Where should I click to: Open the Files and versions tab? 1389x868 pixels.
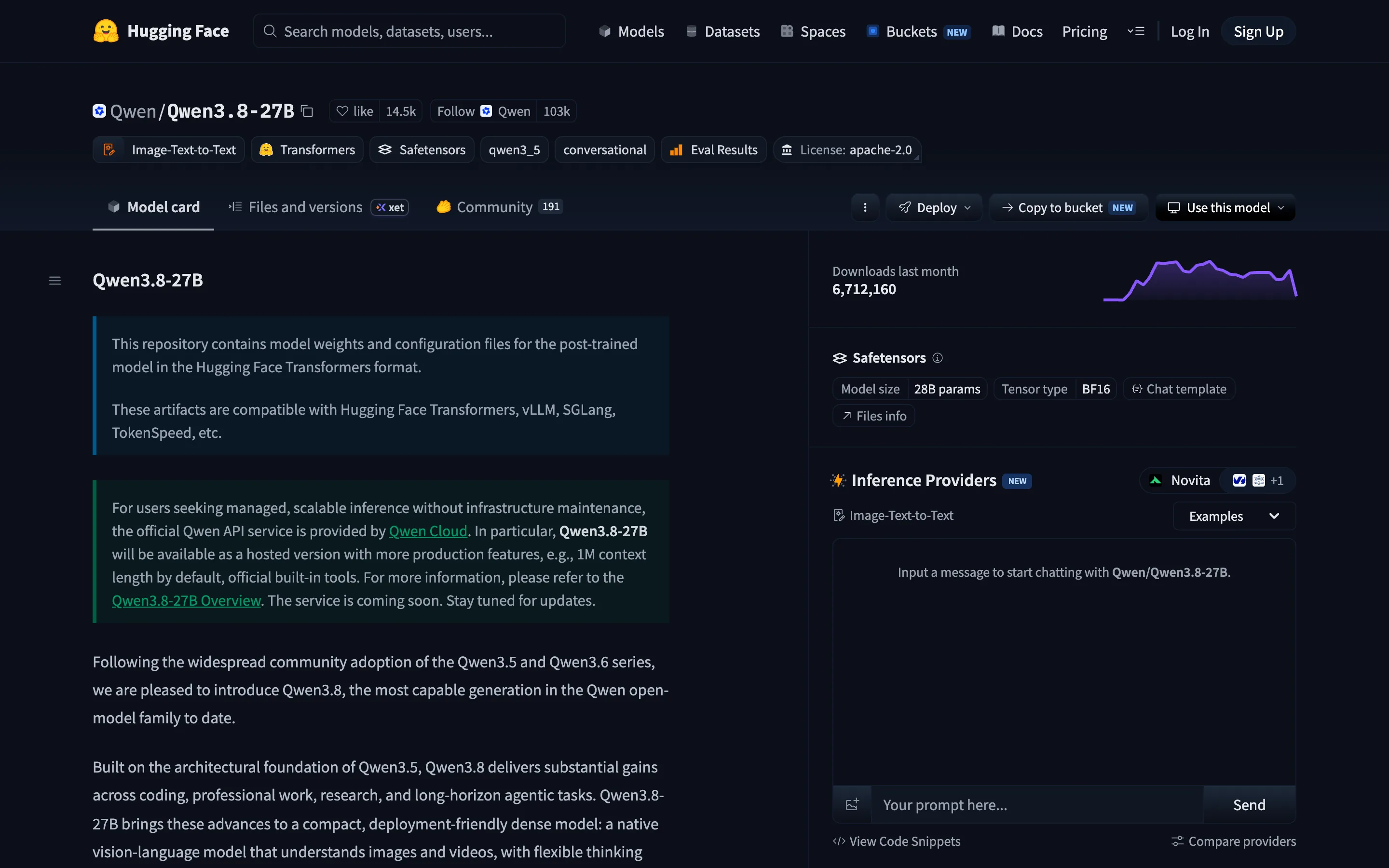coord(318,207)
